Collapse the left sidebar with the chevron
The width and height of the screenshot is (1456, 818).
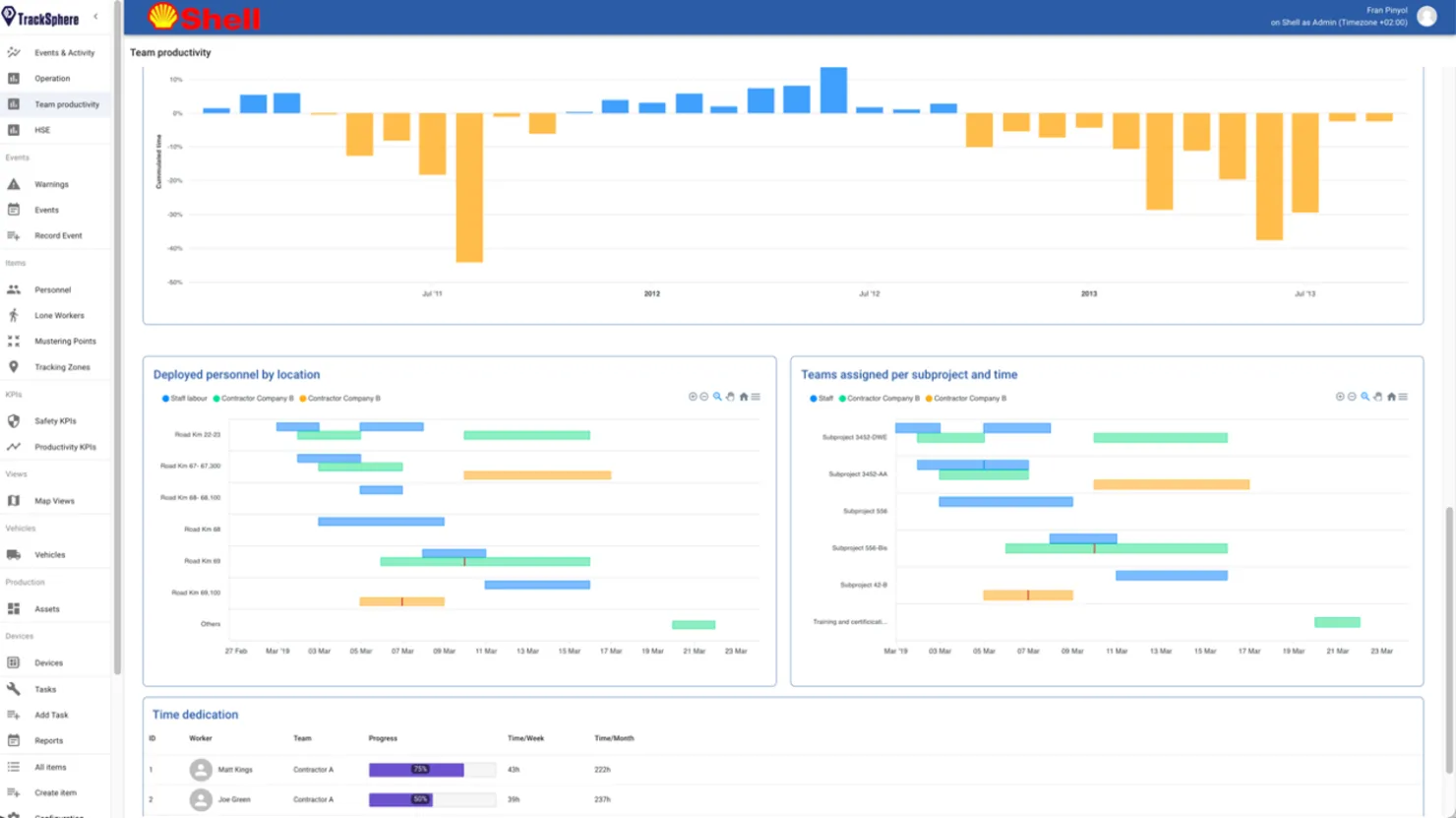coord(95,16)
